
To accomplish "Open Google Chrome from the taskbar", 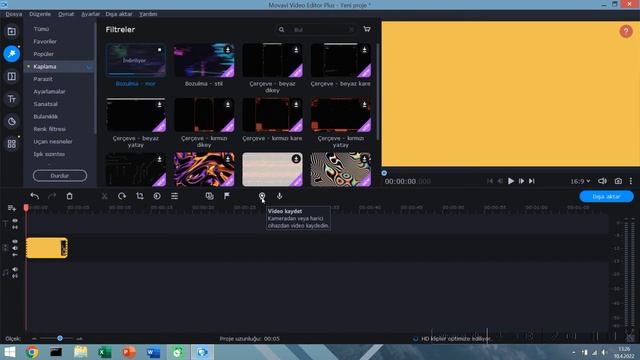I will click(31, 352).
